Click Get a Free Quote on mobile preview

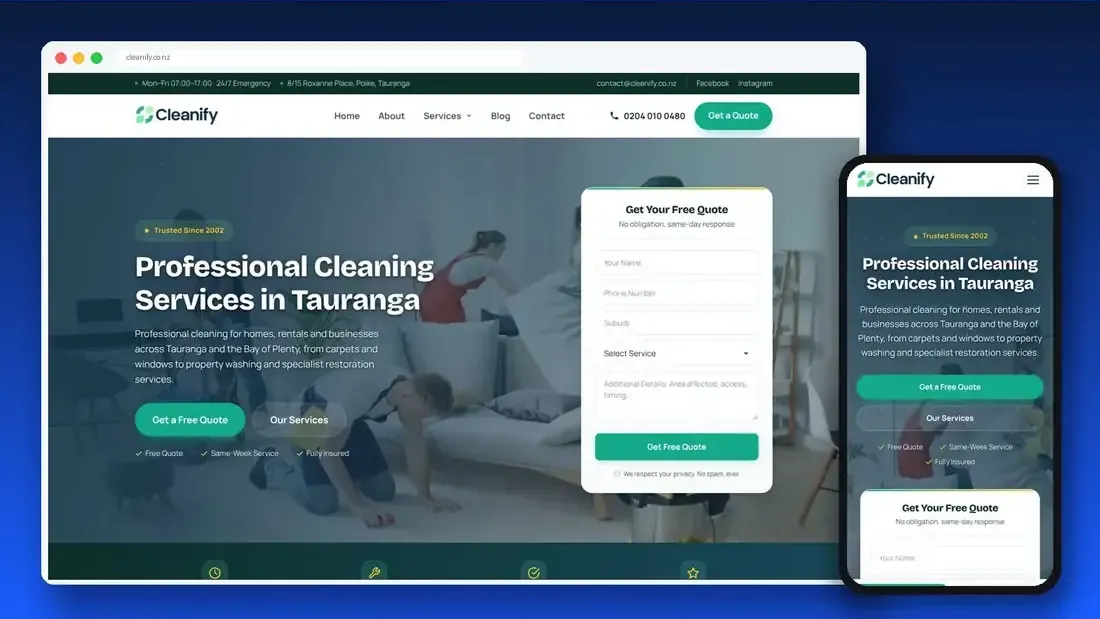(x=949, y=387)
